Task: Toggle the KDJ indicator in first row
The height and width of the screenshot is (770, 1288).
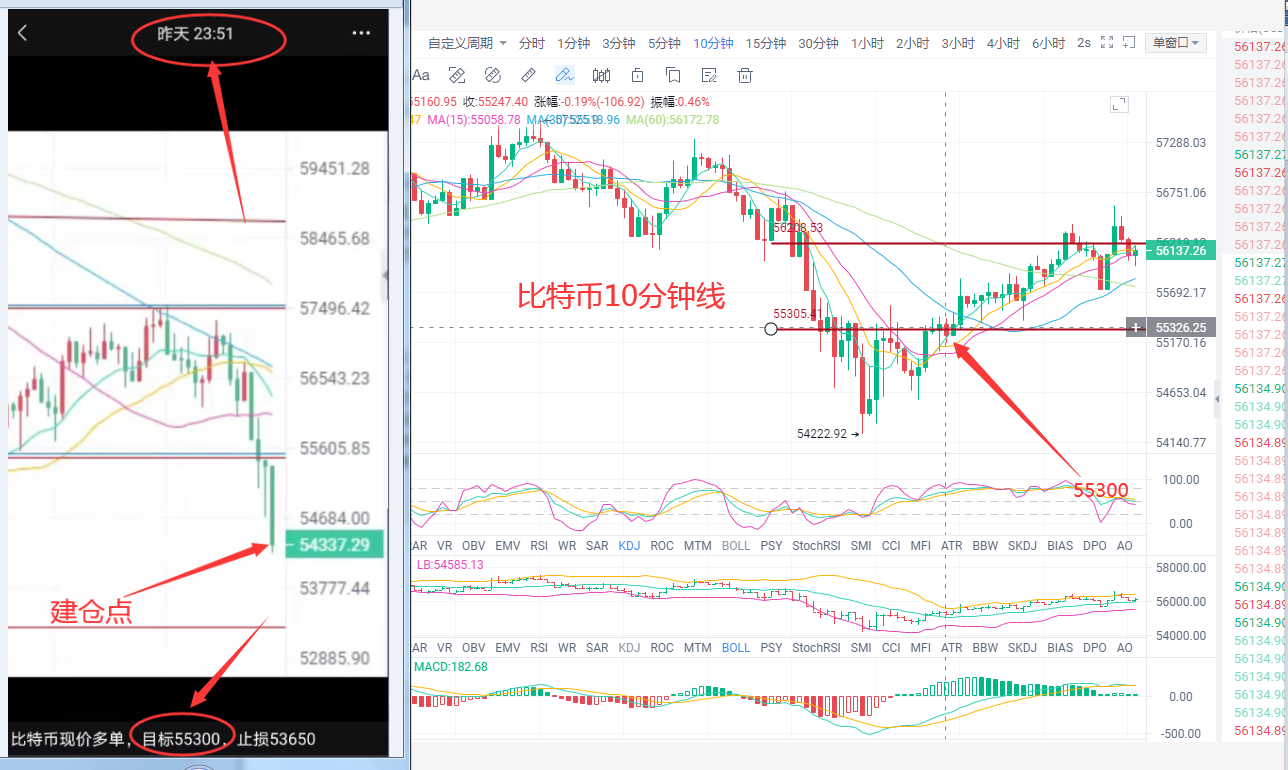Action: (629, 546)
